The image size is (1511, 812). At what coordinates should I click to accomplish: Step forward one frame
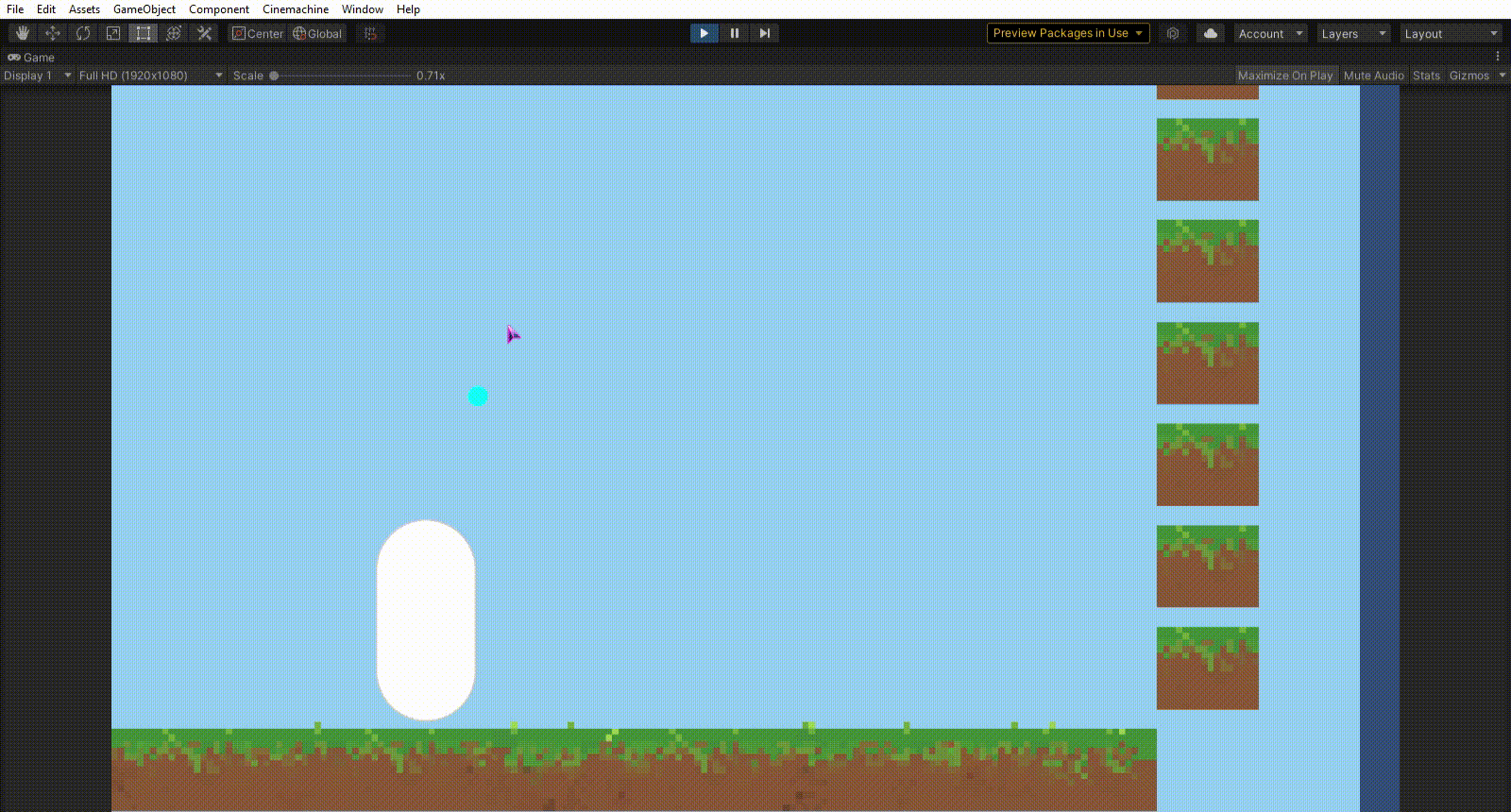coord(765,33)
